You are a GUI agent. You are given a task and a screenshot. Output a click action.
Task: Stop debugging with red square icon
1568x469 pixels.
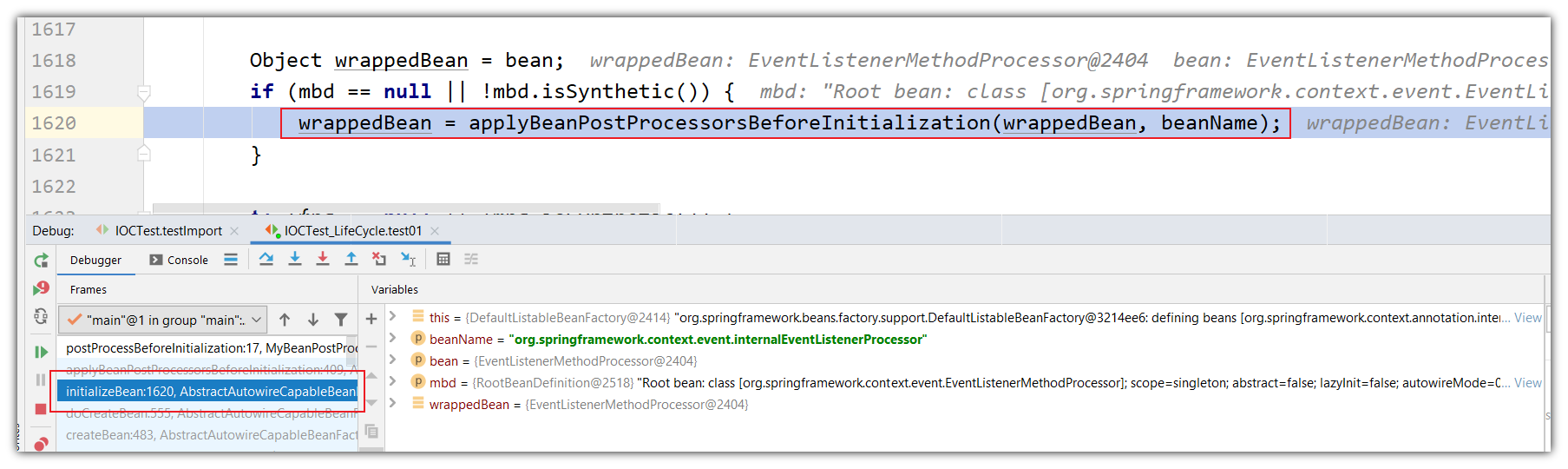click(41, 409)
